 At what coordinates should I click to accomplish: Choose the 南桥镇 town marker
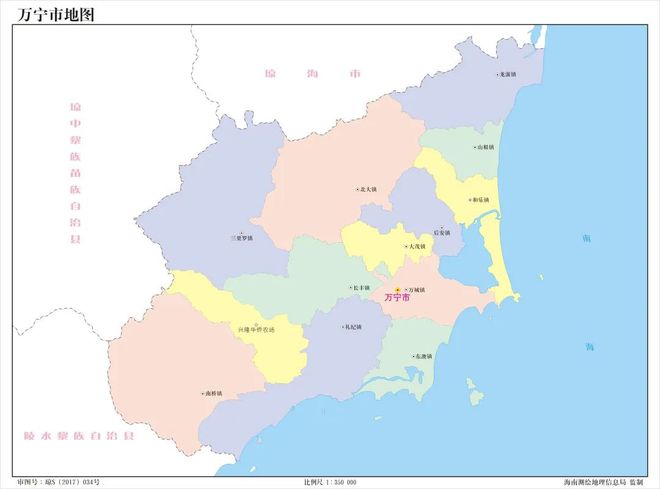pos(202,393)
